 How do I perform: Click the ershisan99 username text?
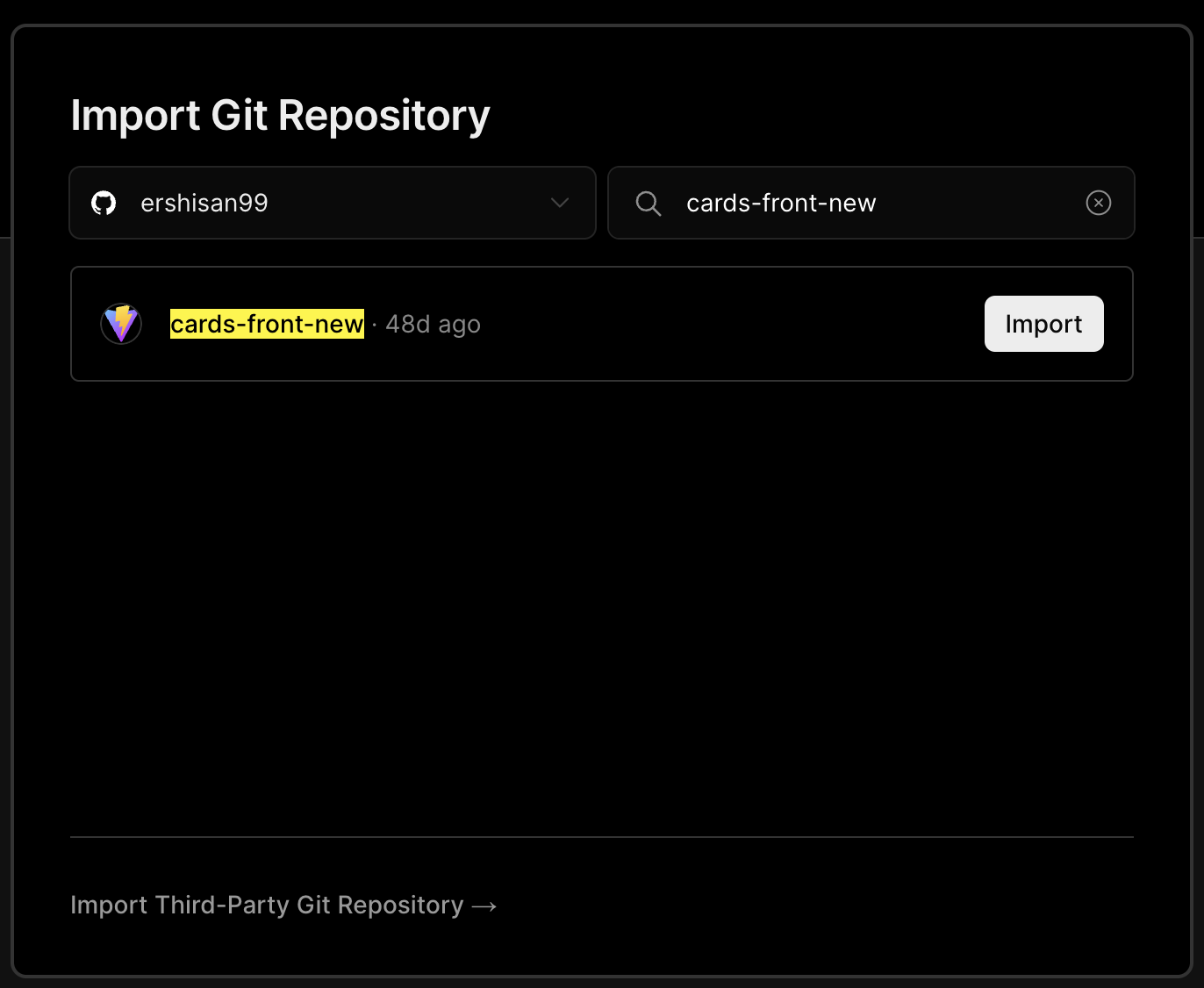[x=204, y=204]
